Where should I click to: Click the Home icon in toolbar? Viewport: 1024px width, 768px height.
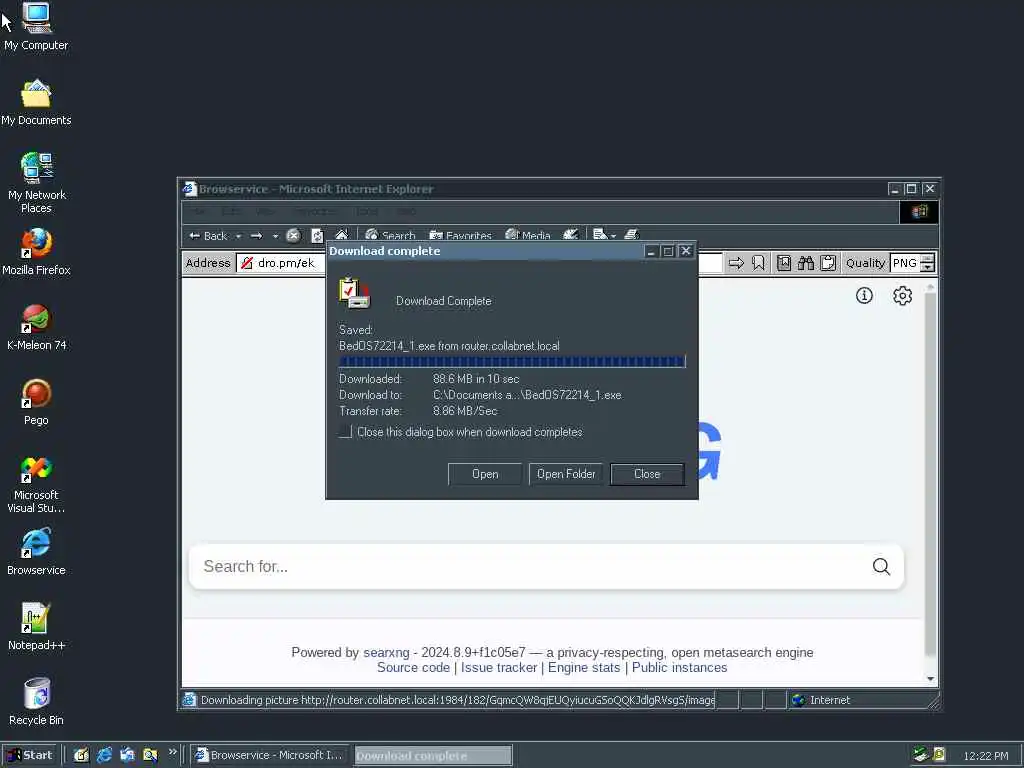pos(341,234)
